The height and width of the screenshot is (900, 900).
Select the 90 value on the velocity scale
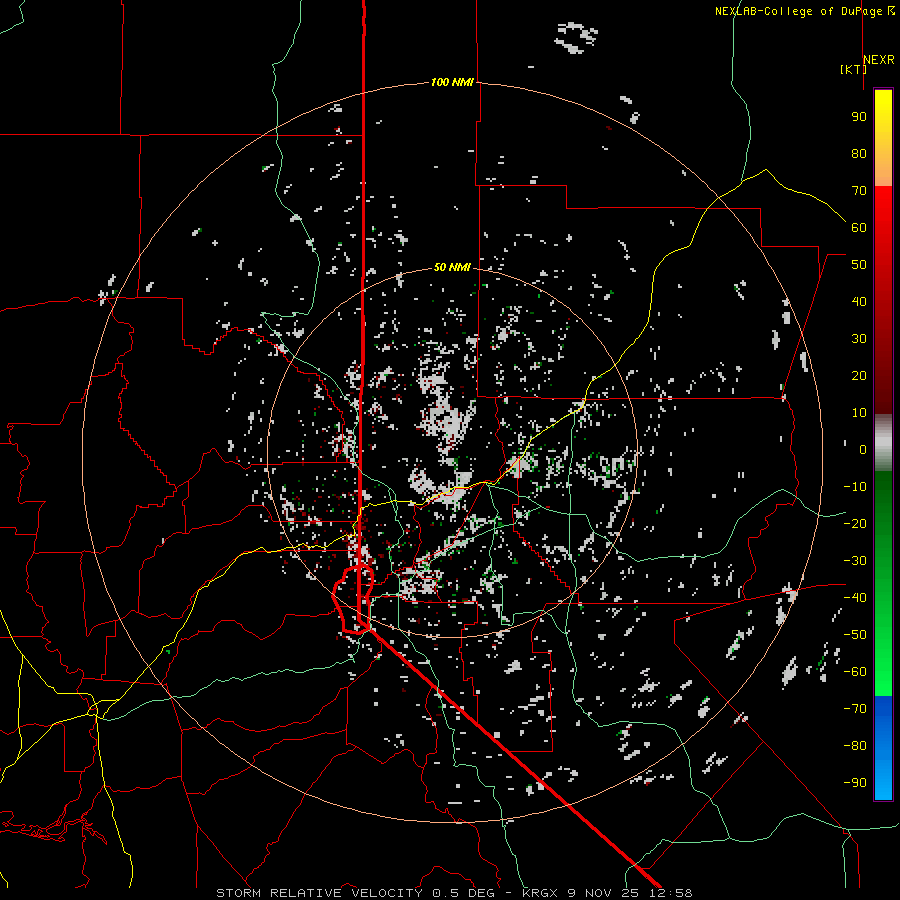(x=859, y=117)
